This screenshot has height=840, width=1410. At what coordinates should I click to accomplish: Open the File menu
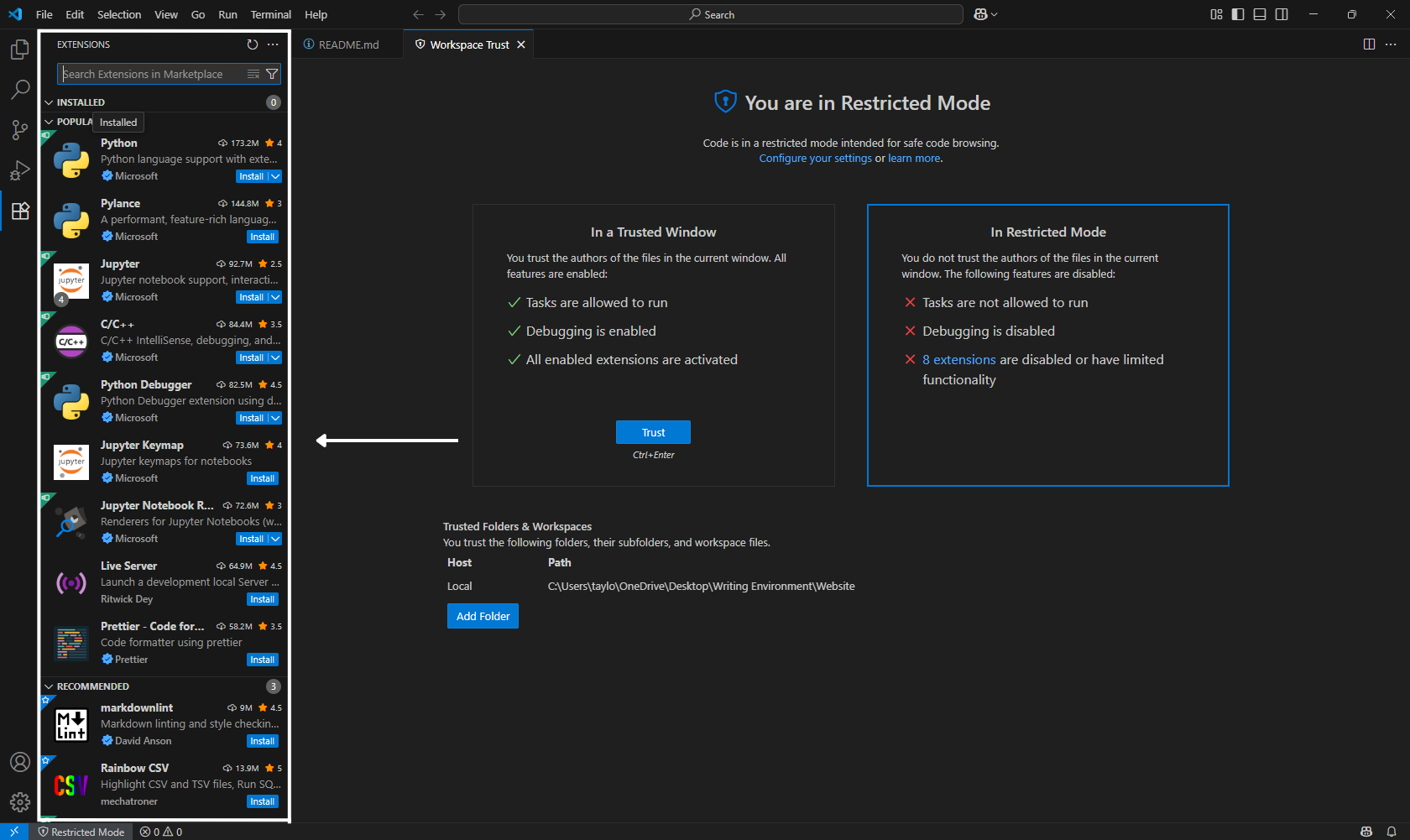click(44, 14)
